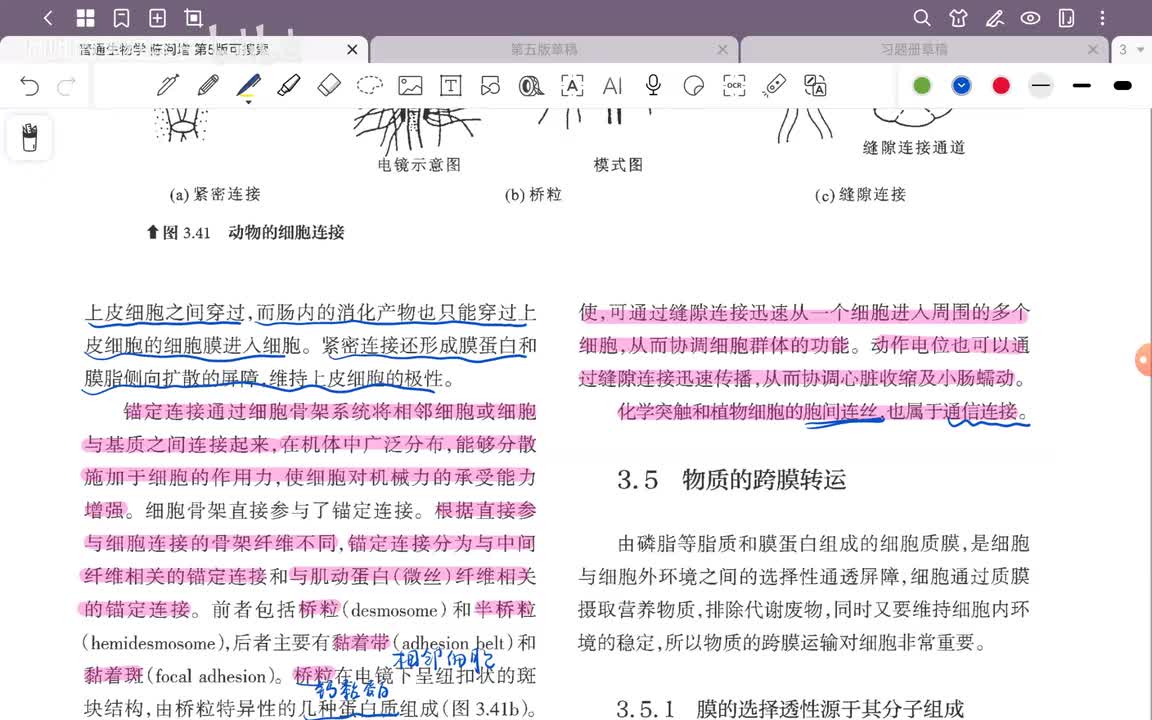The height and width of the screenshot is (720, 1152).
Task: Select the laser pointer tool
Action: [x=774, y=85]
